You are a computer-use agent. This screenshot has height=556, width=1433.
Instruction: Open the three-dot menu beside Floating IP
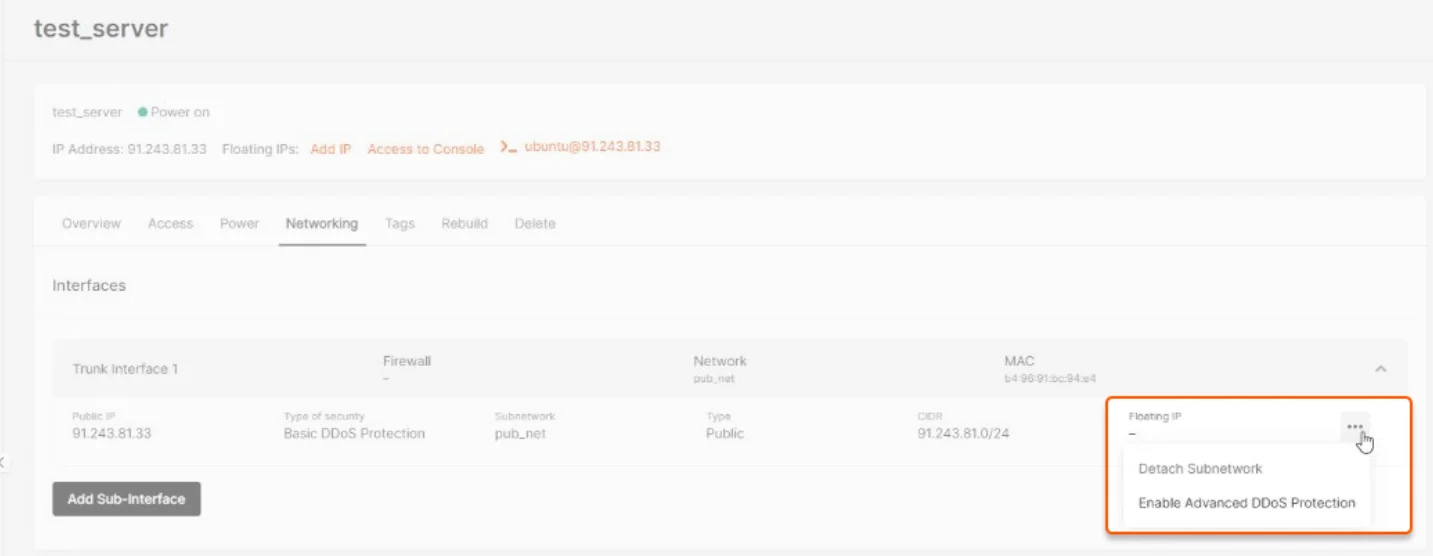click(1355, 427)
